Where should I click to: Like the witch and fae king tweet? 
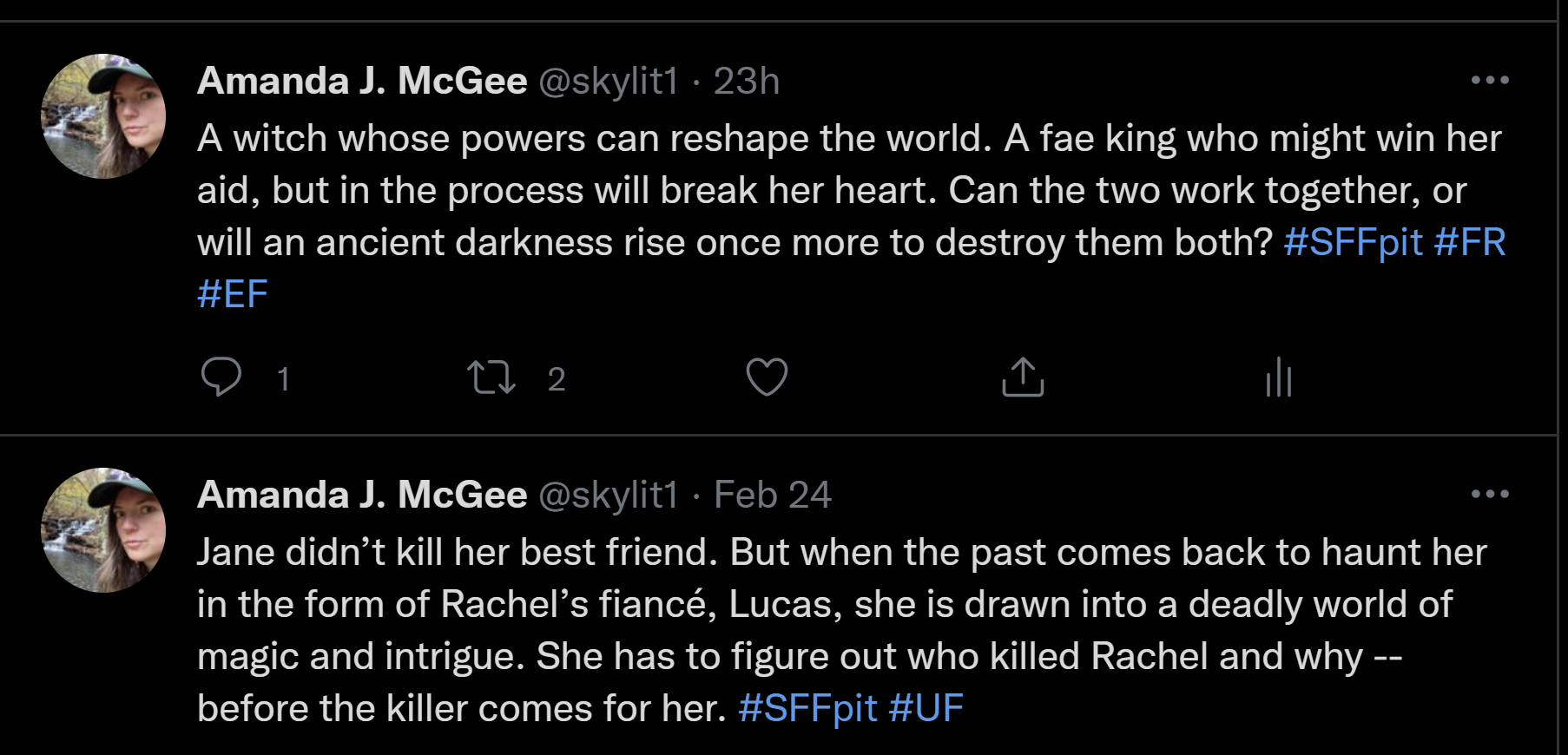click(x=767, y=377)
